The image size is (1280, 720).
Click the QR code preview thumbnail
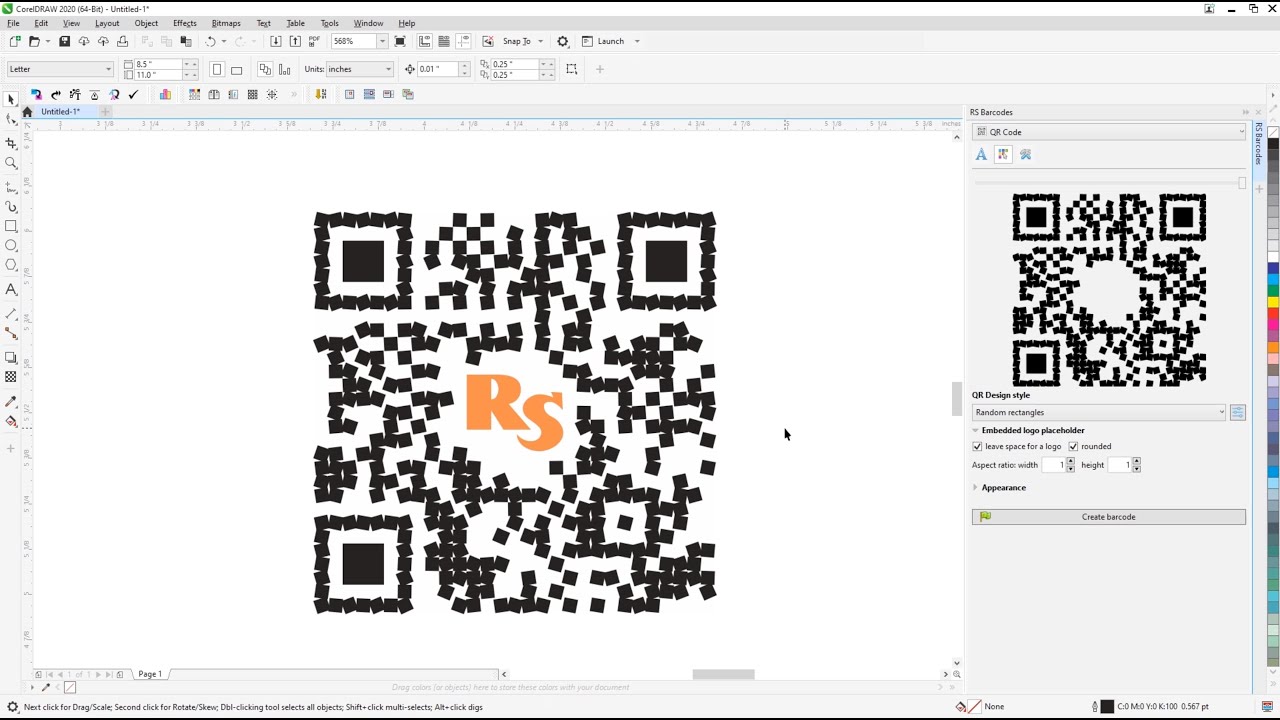tap(1109, 290)
